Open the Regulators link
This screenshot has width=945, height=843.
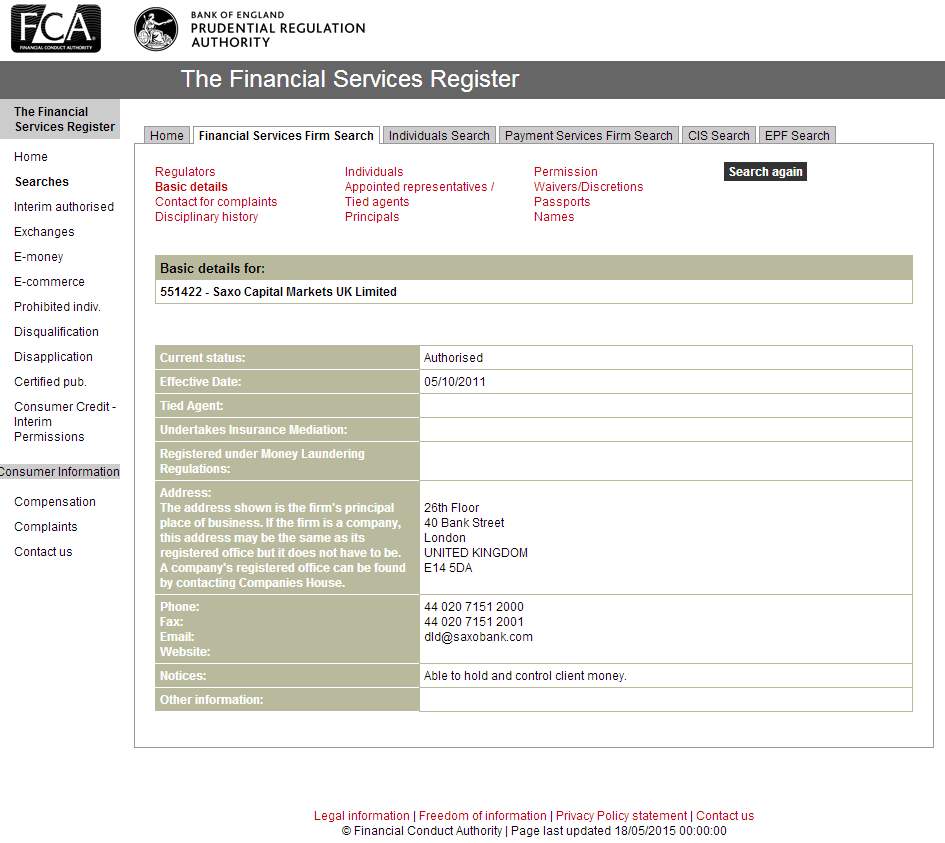tap(185, 172)
